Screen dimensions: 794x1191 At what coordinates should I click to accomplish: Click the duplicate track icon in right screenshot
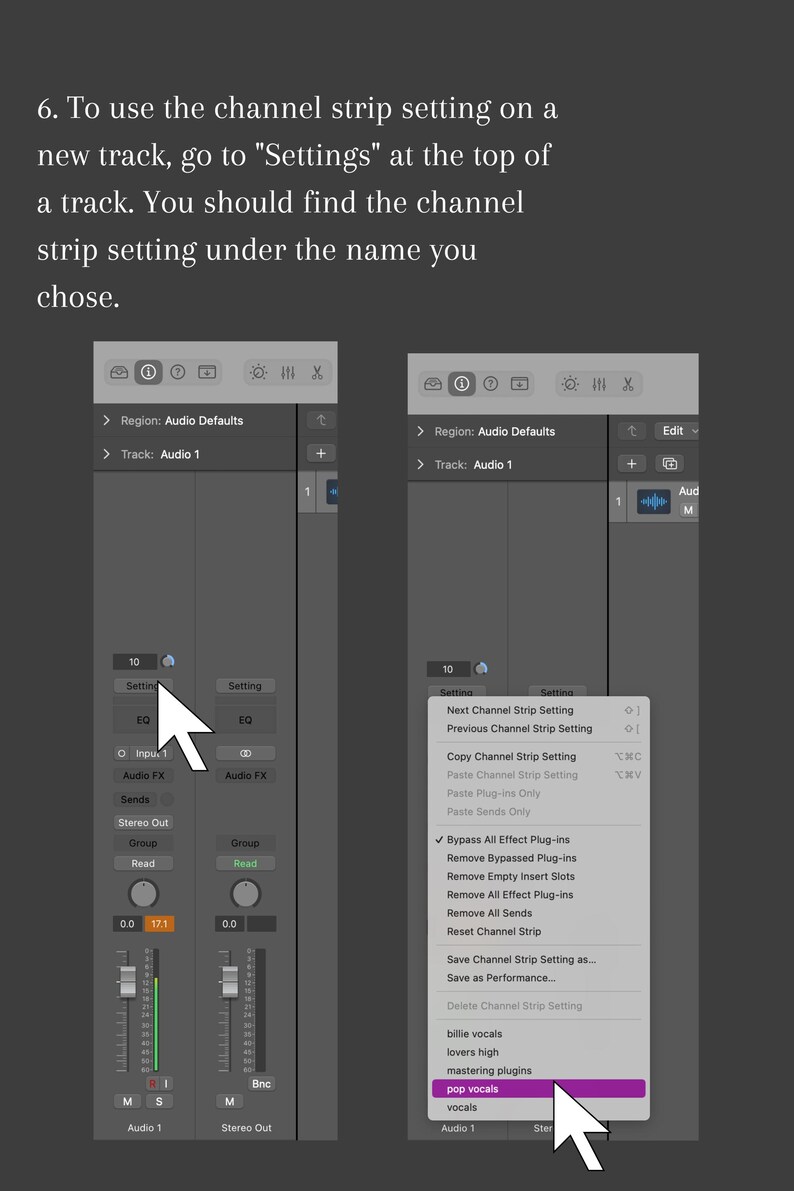(x=669, y=463)
